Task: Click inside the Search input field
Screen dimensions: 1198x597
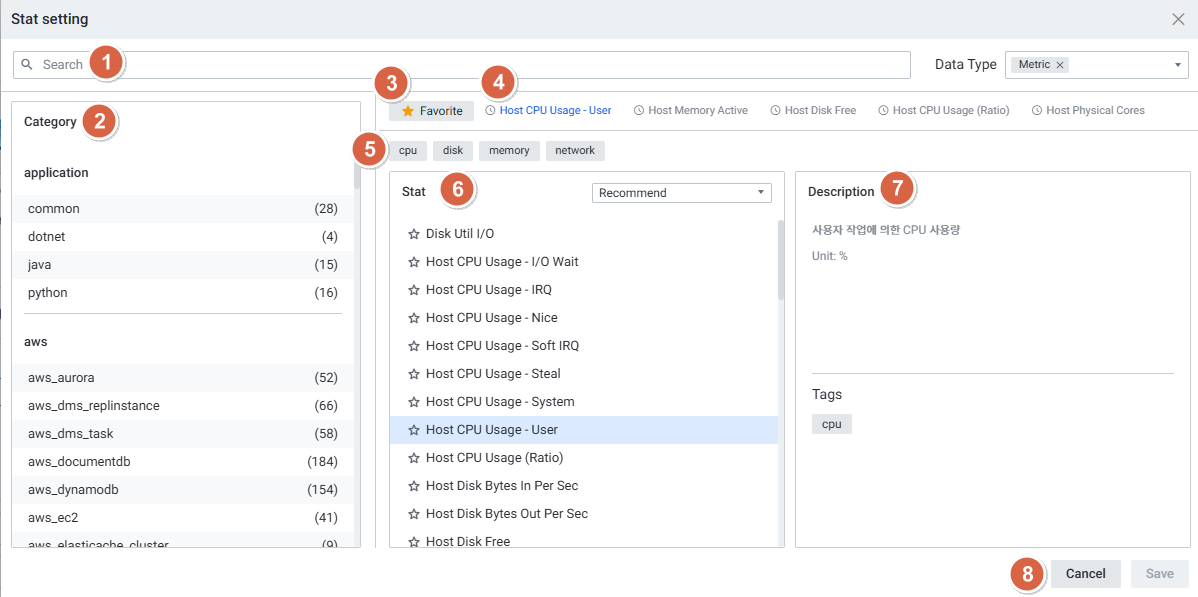Action: tap(500, 65)
